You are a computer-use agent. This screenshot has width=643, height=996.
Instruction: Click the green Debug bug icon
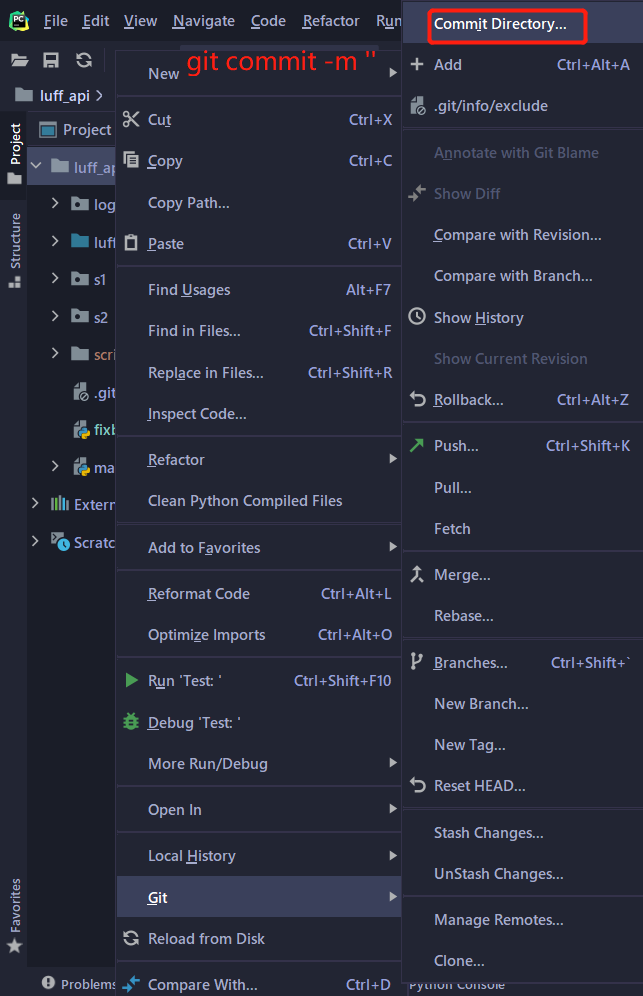(131, 722)
